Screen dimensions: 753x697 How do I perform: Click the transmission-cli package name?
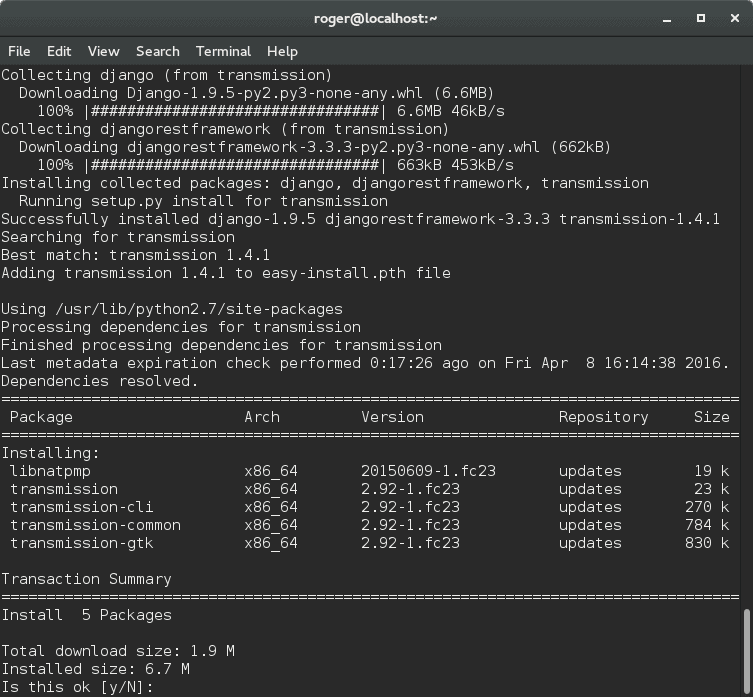[82, 507]
